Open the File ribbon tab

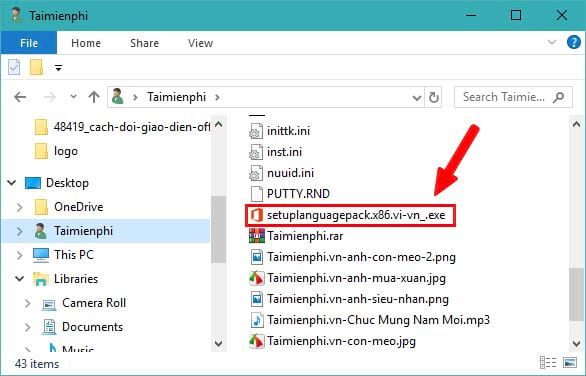click(x=29, y=43)
